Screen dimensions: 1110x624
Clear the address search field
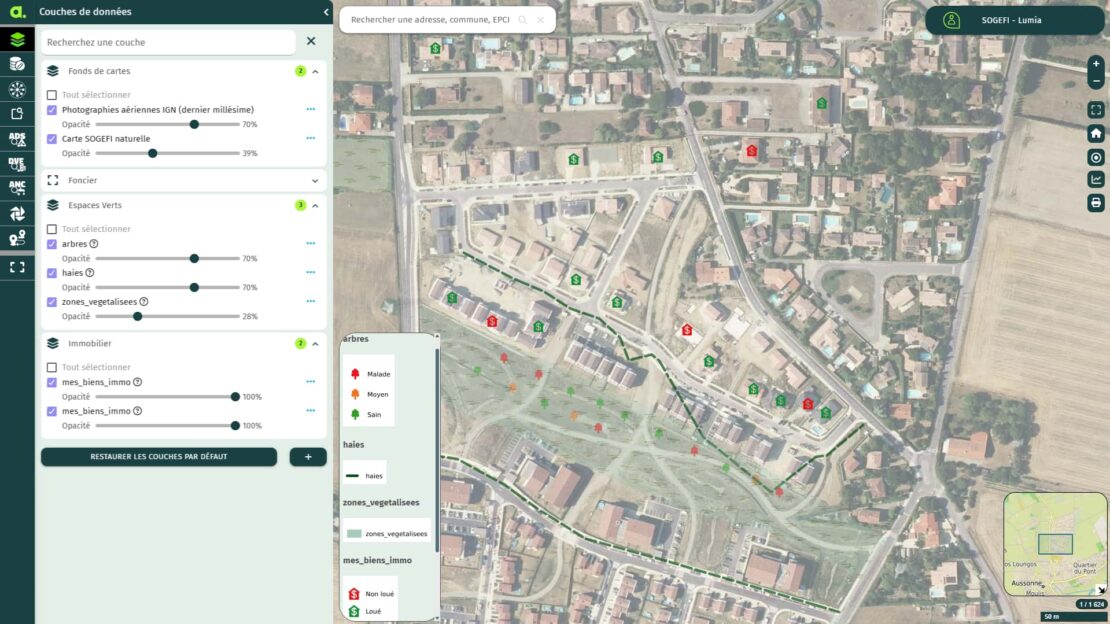pos(541,20)
